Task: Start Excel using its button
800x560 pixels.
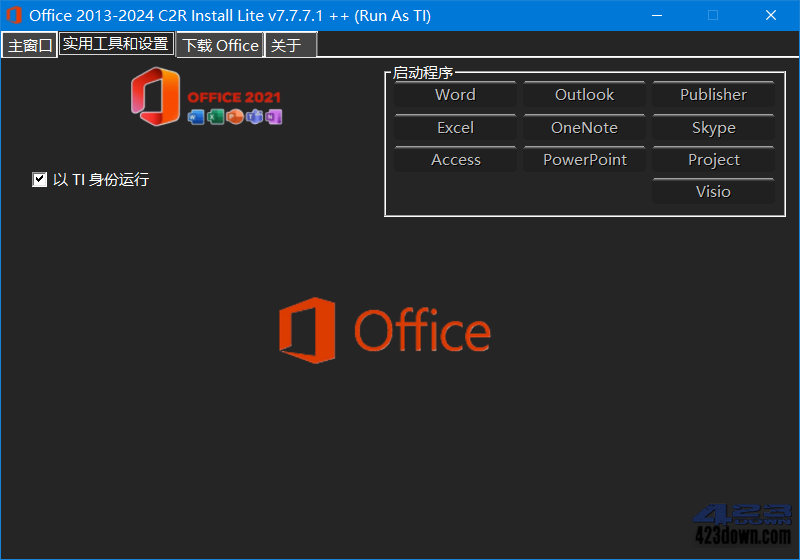Action: (x=455, y=128)
